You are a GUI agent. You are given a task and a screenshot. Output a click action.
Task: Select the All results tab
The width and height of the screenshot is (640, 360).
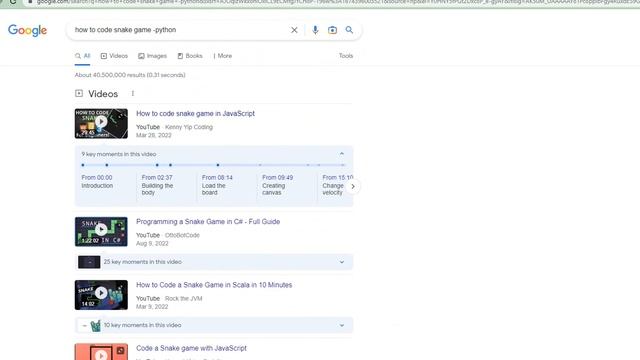(x=82, y=56)
